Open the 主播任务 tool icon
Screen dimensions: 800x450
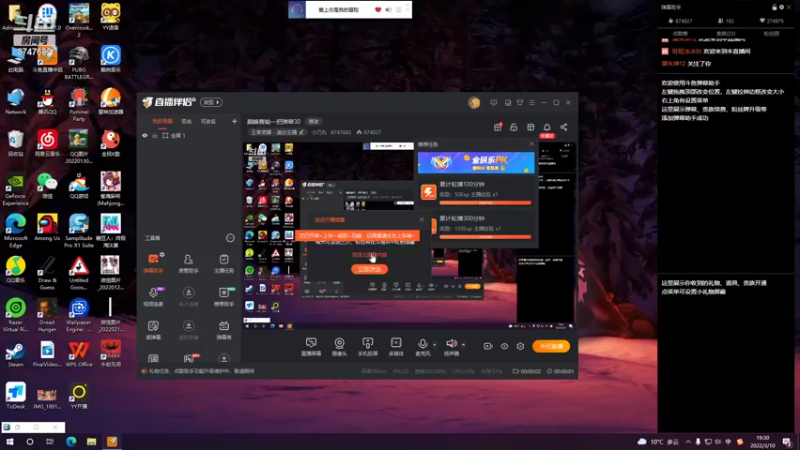(x=223, y=263)
